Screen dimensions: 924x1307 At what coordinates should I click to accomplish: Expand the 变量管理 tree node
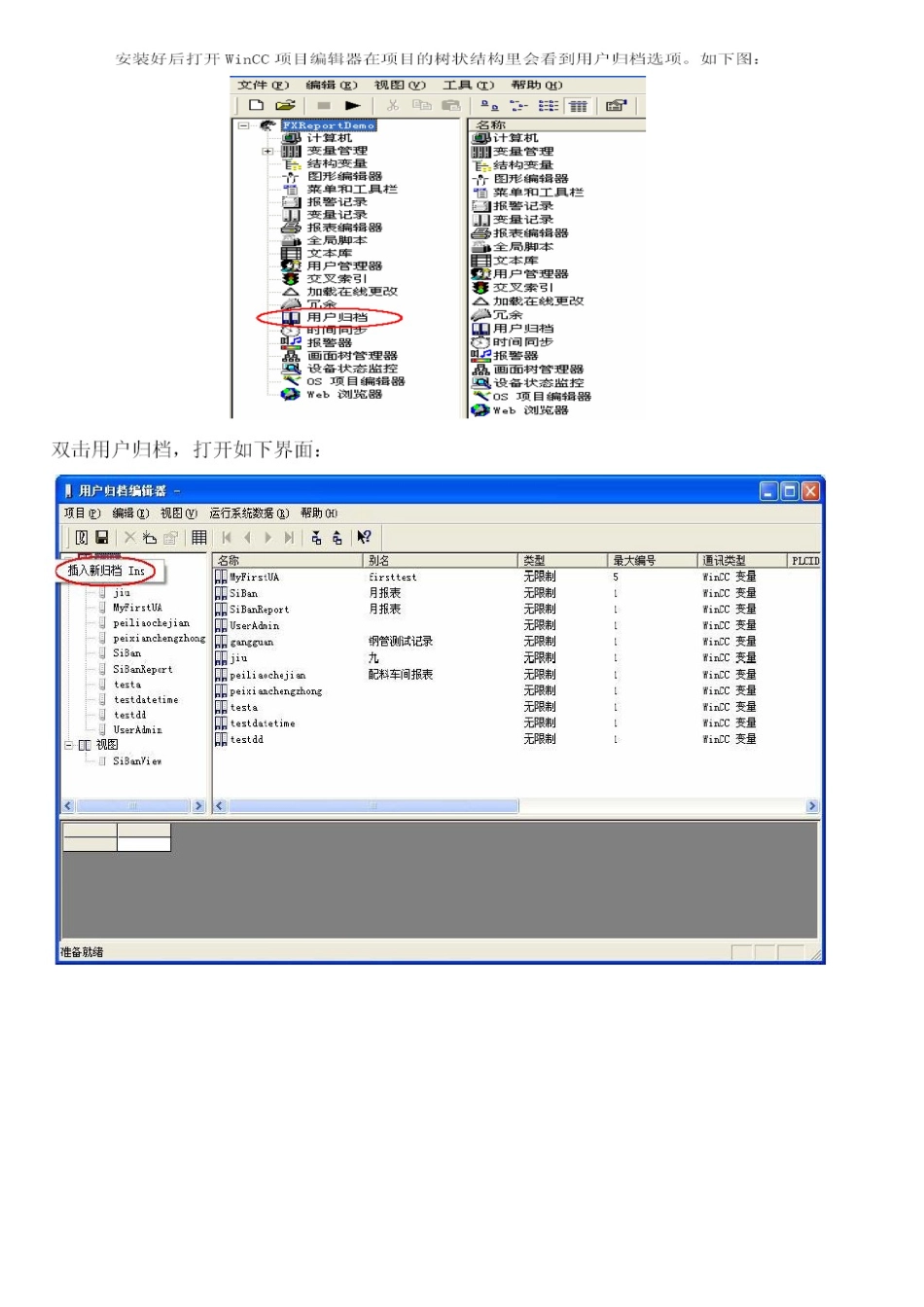coord(267,151)
